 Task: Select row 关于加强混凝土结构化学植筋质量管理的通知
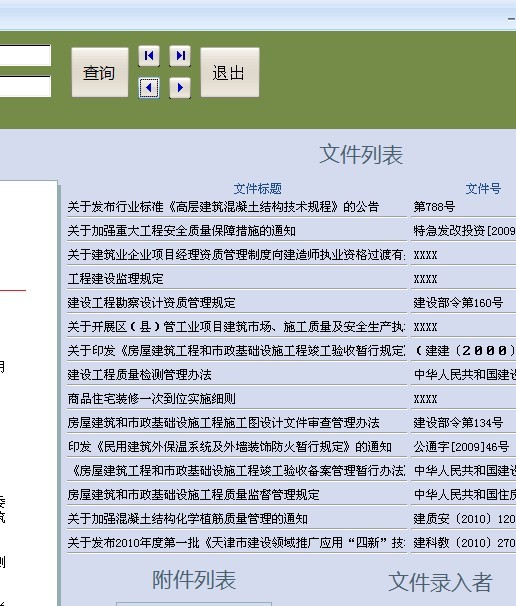(237, 518)
